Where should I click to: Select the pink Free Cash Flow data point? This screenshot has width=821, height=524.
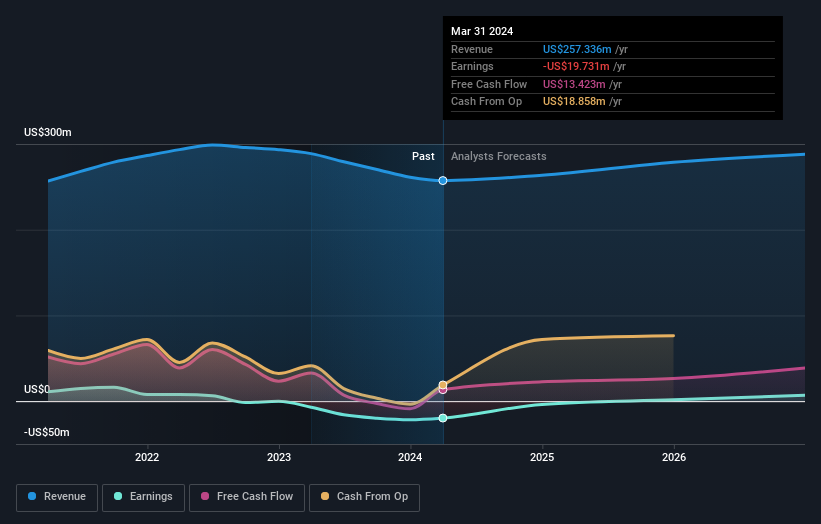(443, 390)
